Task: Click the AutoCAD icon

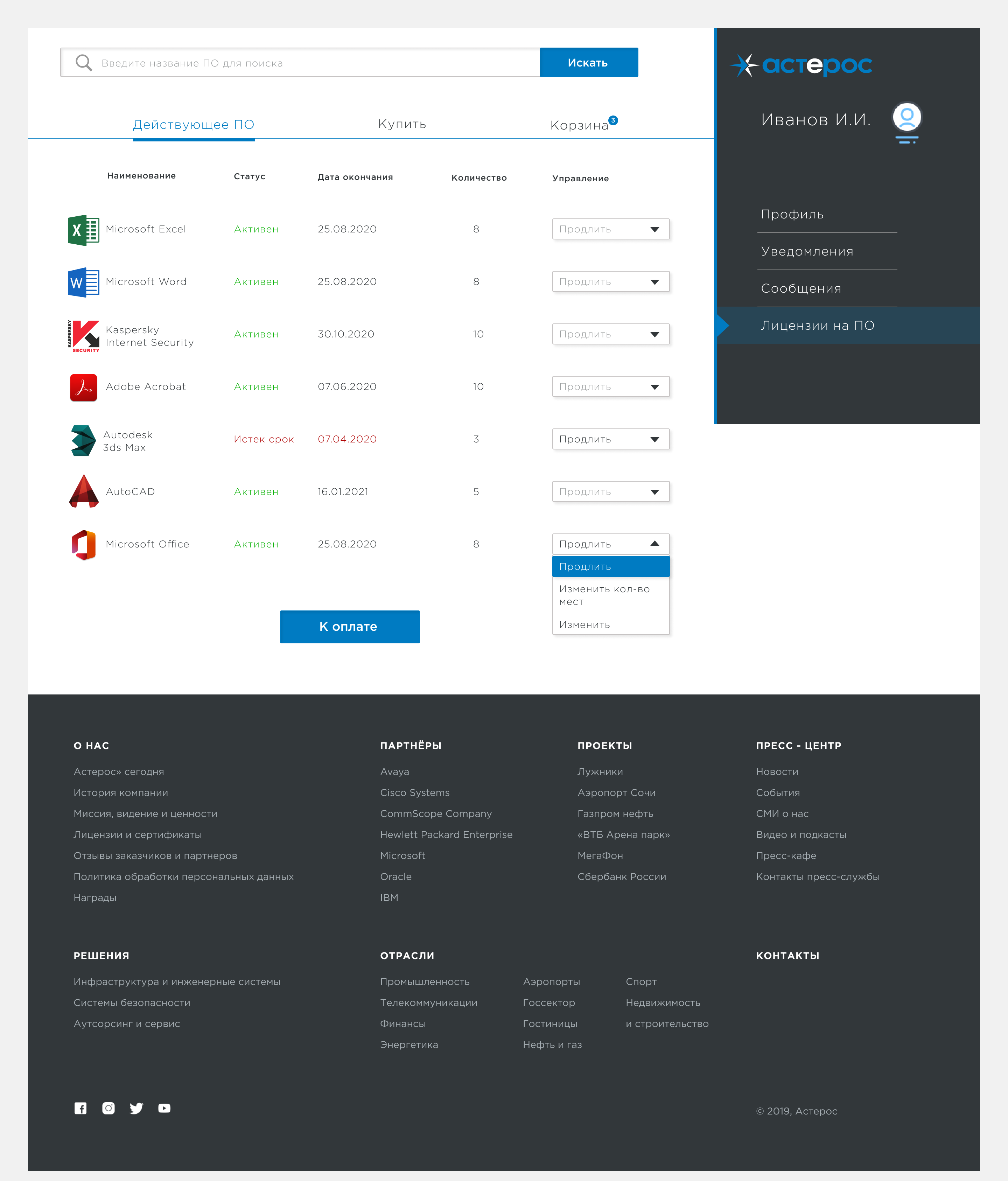Action: [84, 491]
